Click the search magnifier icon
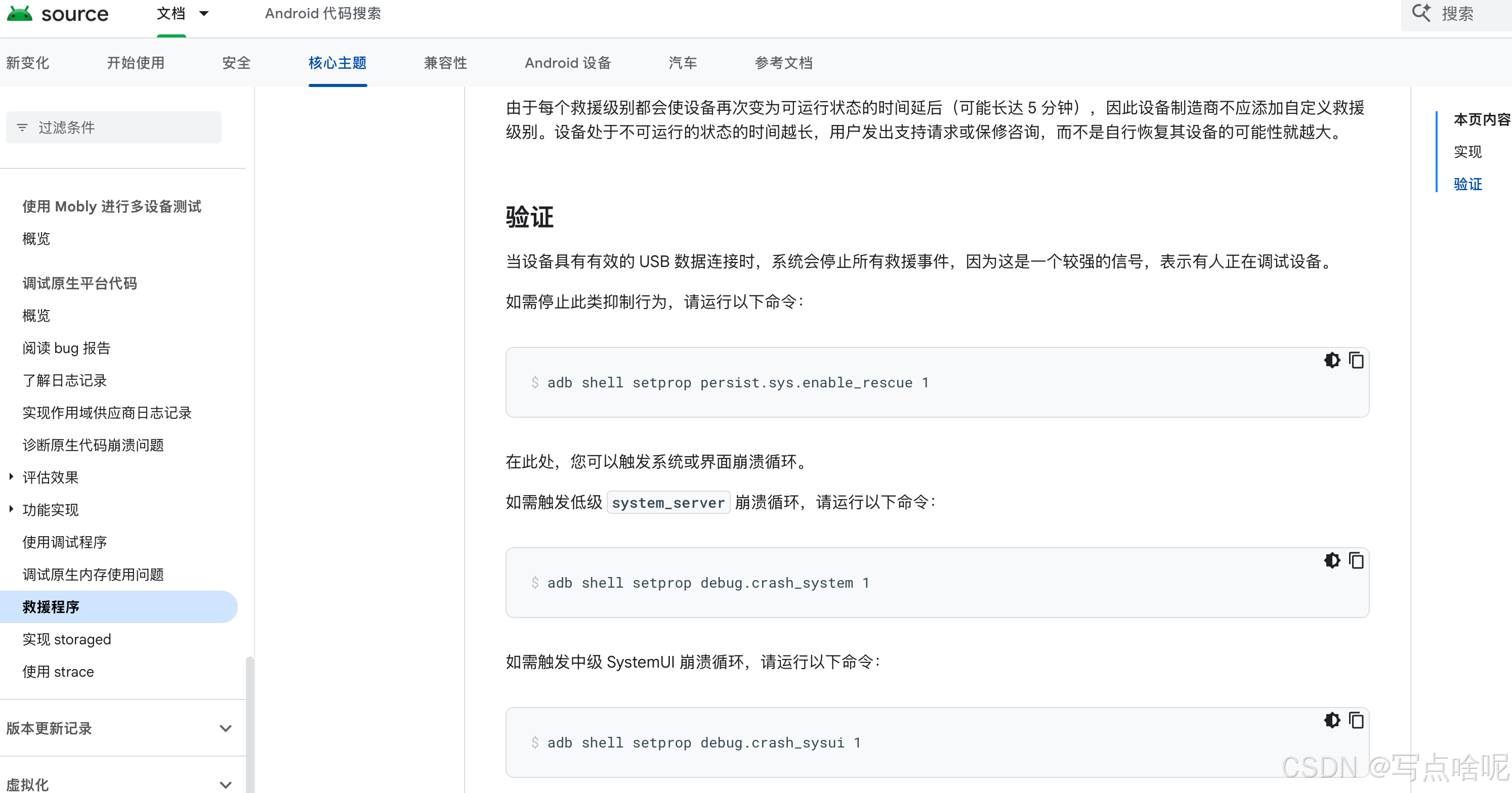This screenshot has height=793, width=1512. tap(1421, 13)
